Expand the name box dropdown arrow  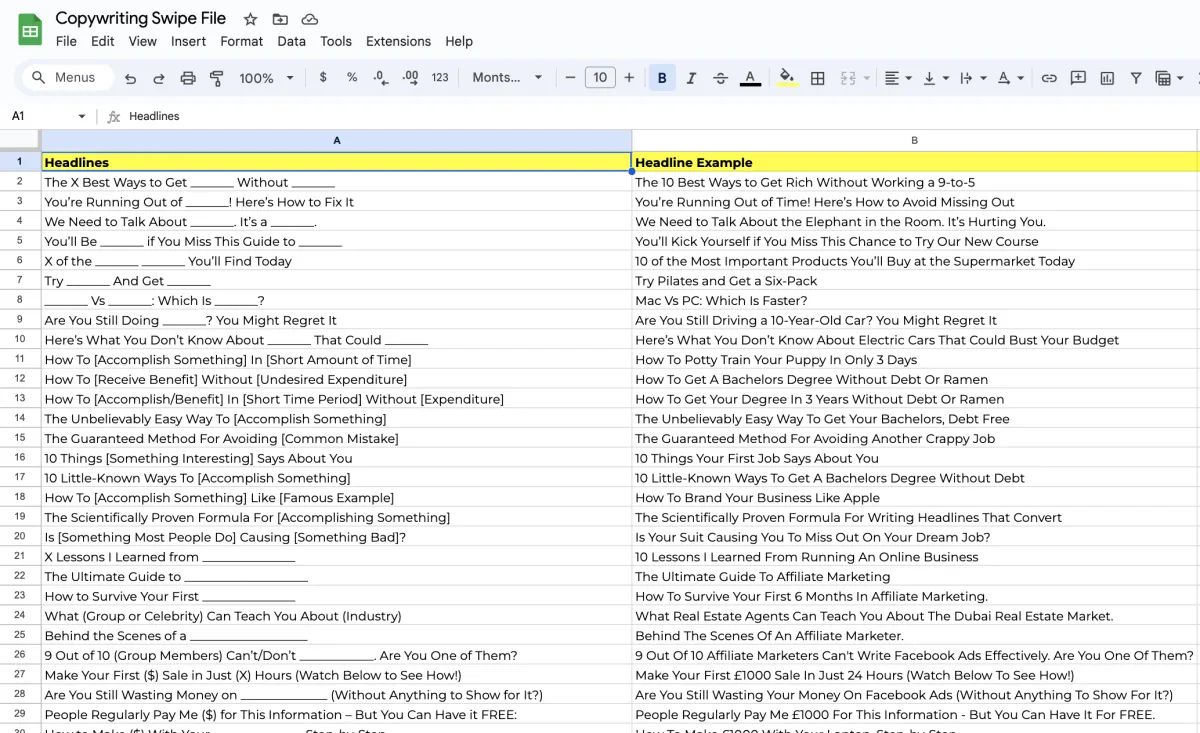pos(82,117)
